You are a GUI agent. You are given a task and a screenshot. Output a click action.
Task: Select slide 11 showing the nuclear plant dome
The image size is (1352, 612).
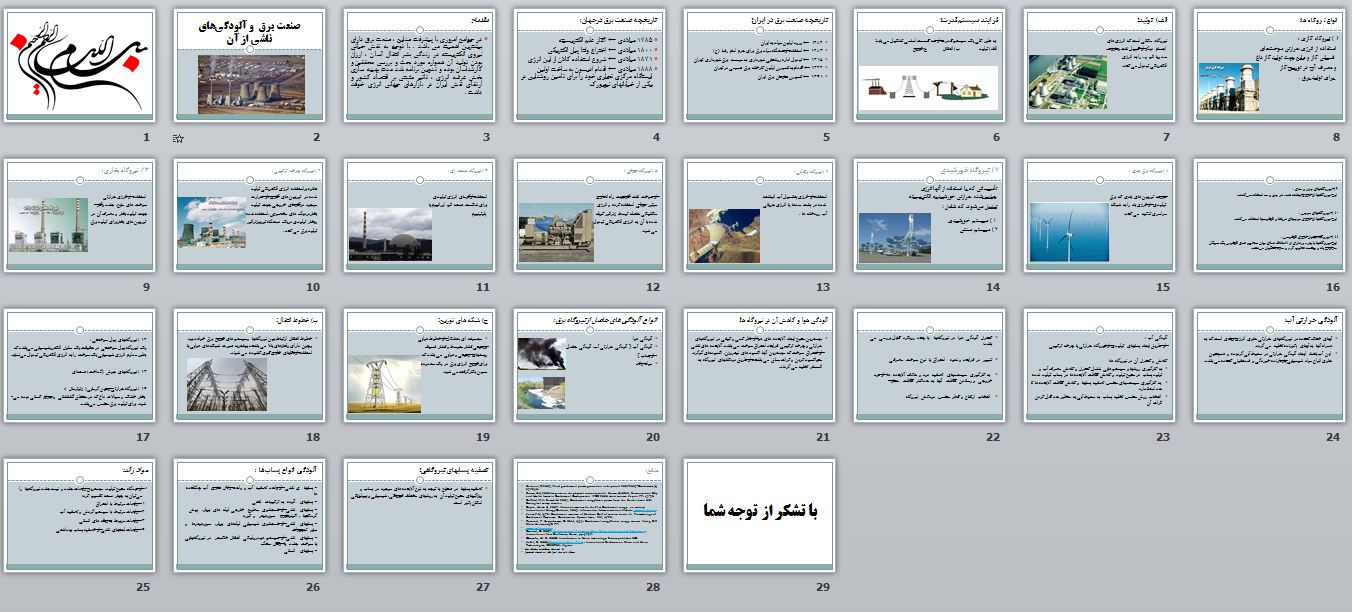[420, 216]
